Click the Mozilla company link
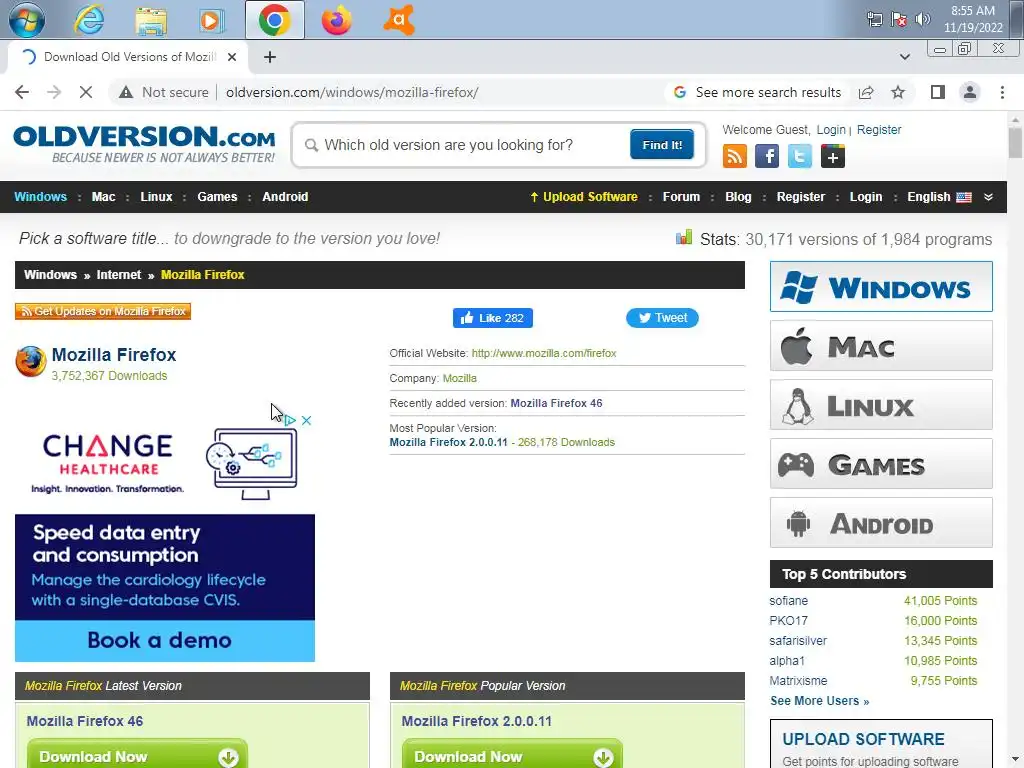Screen dimensions: 1024x768 tap(460, 378)
